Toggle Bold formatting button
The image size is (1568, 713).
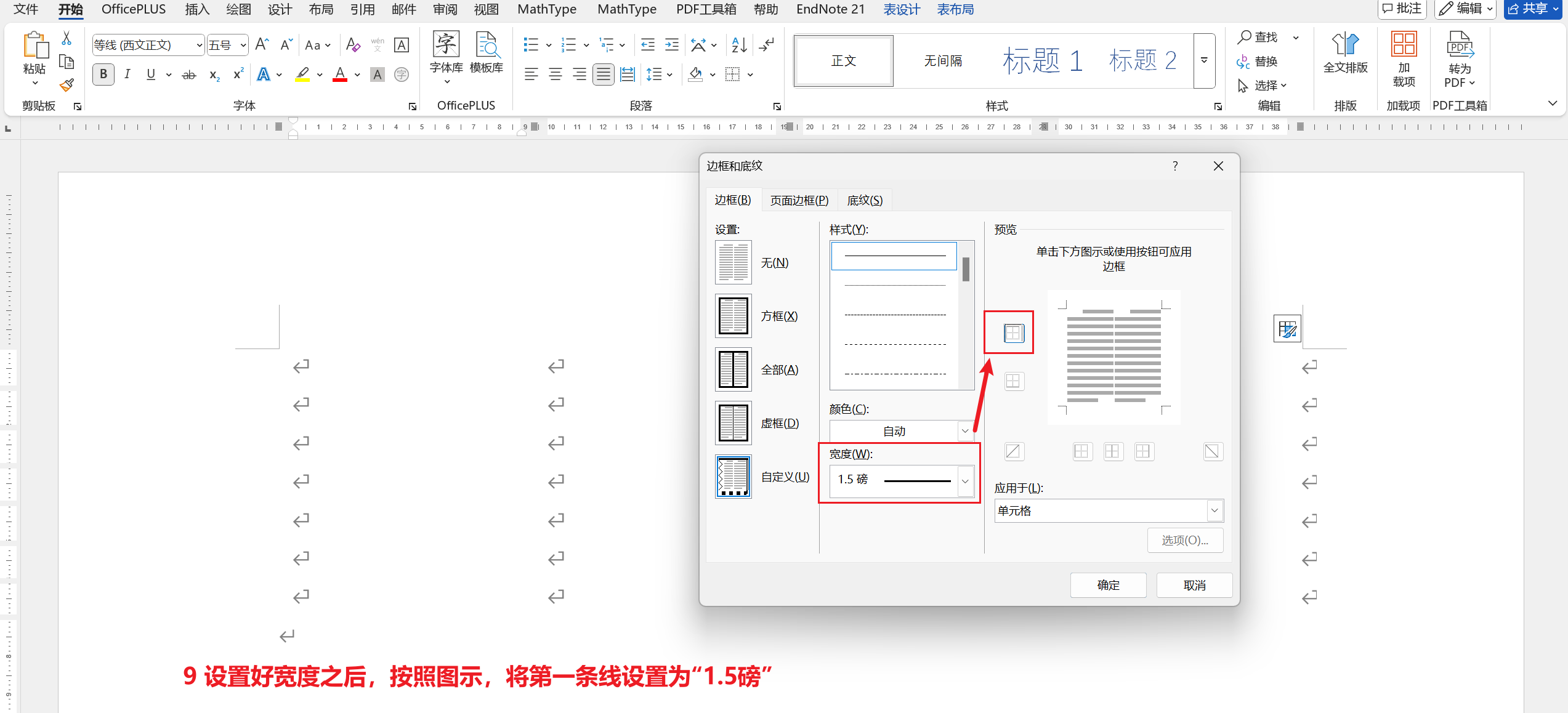(103, 75)
